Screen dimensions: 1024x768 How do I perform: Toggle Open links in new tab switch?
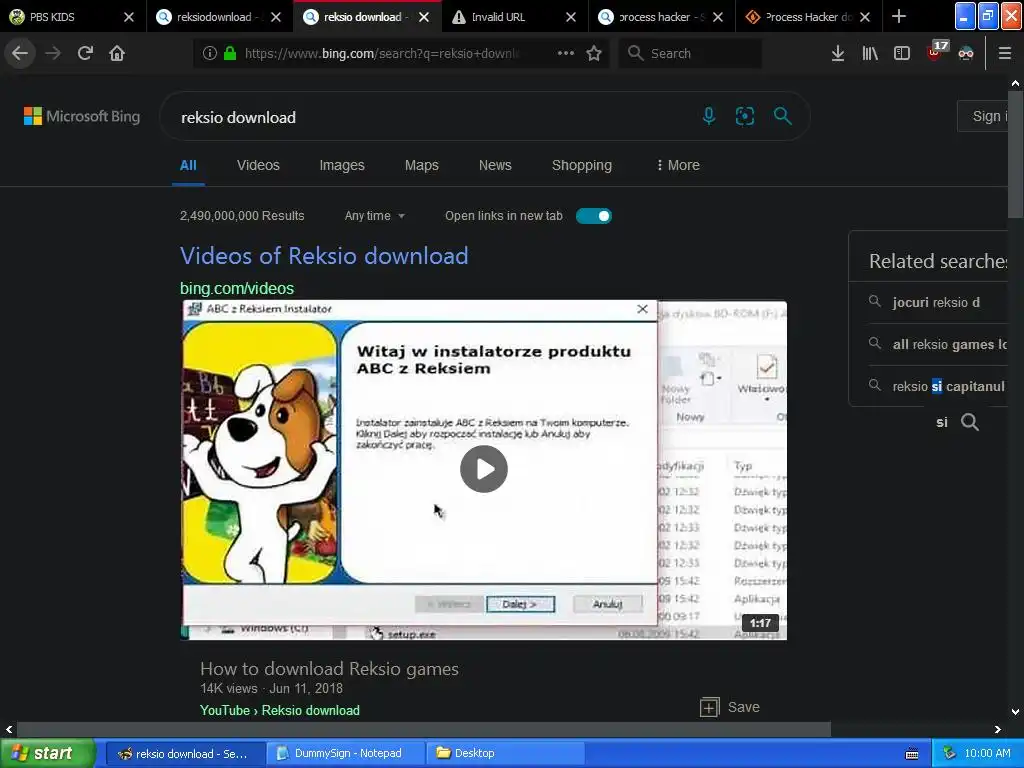coord(594,216)
